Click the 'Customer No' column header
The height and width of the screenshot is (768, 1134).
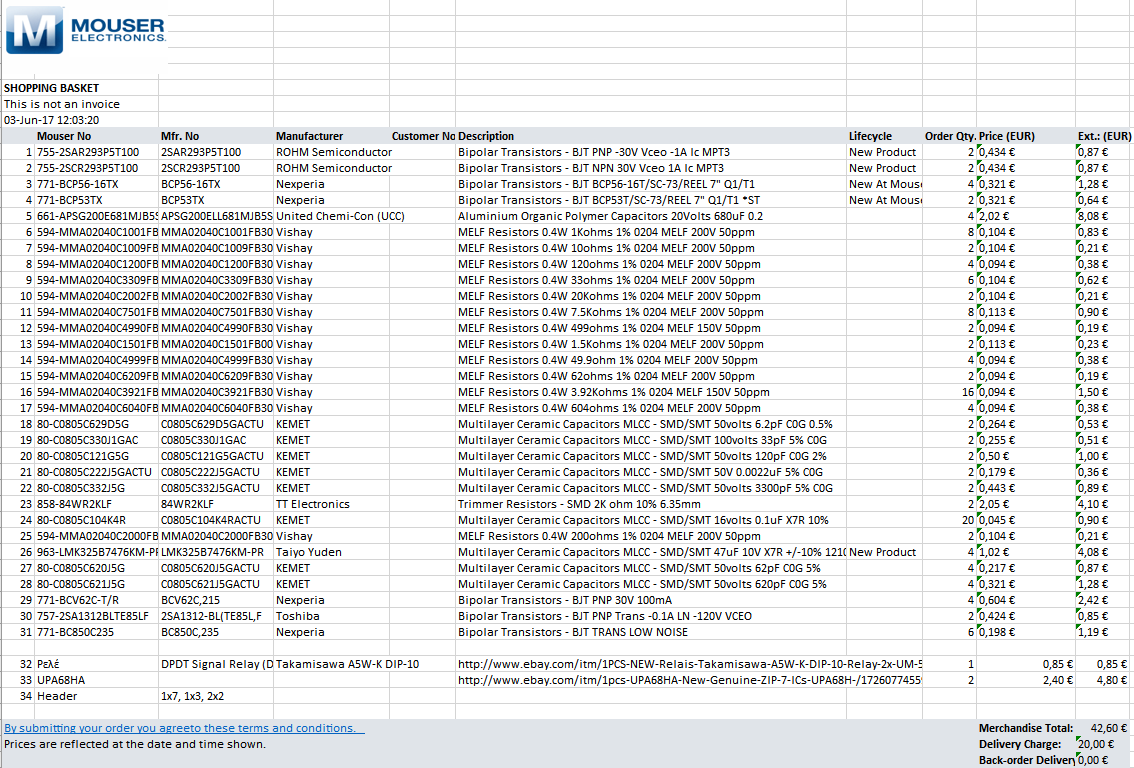coord(424,136)
